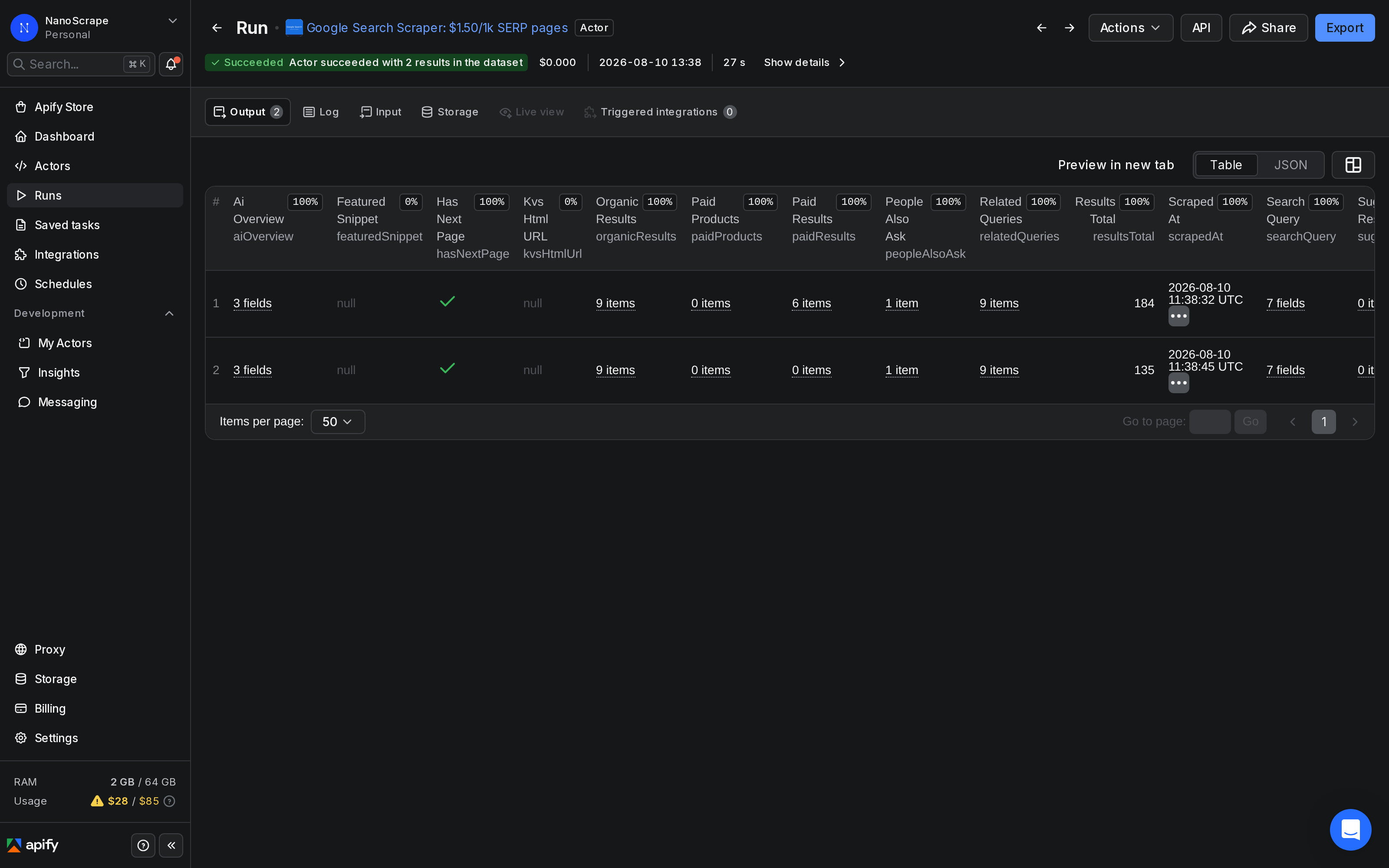The width and height of the screenshot is (1389, 868).
Task: Go to next results page chevron
Action: 1355,422
